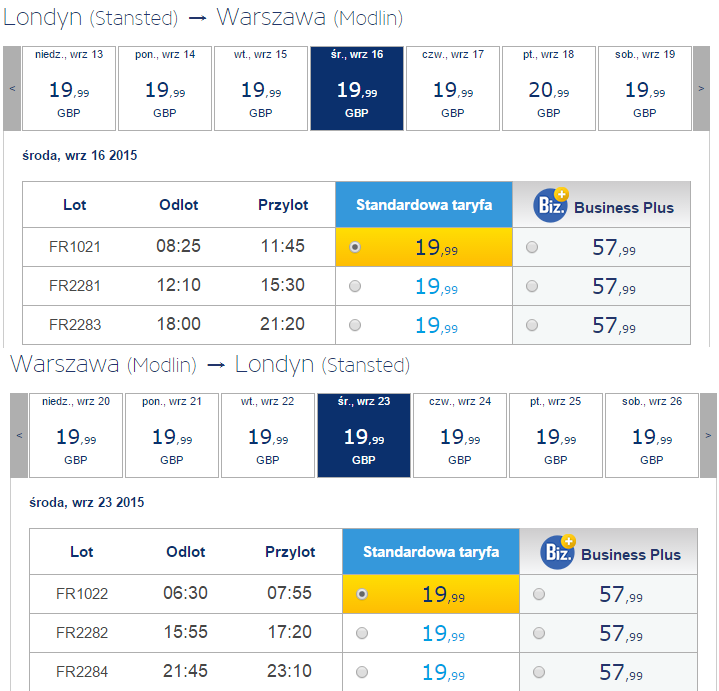Click Standardowa taryfa header in outbound table
The width and height of the screenshot is (719, 691).
pyautogui.click(x=424, y=205)
